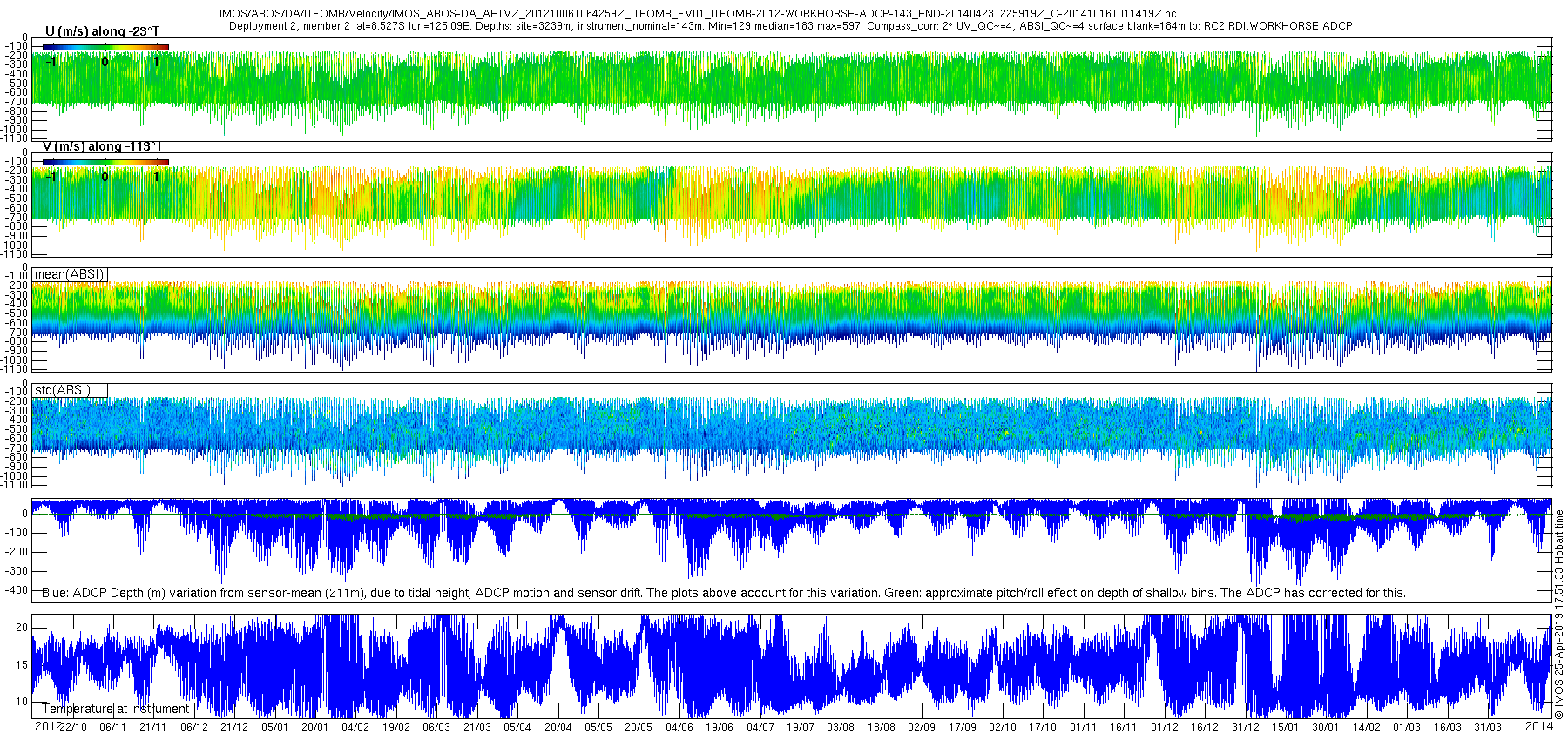Viewport: 1568px width, 740px height.
Task: Click the 'Temperature at instrument' label
Action: click(x=115, y=709)
